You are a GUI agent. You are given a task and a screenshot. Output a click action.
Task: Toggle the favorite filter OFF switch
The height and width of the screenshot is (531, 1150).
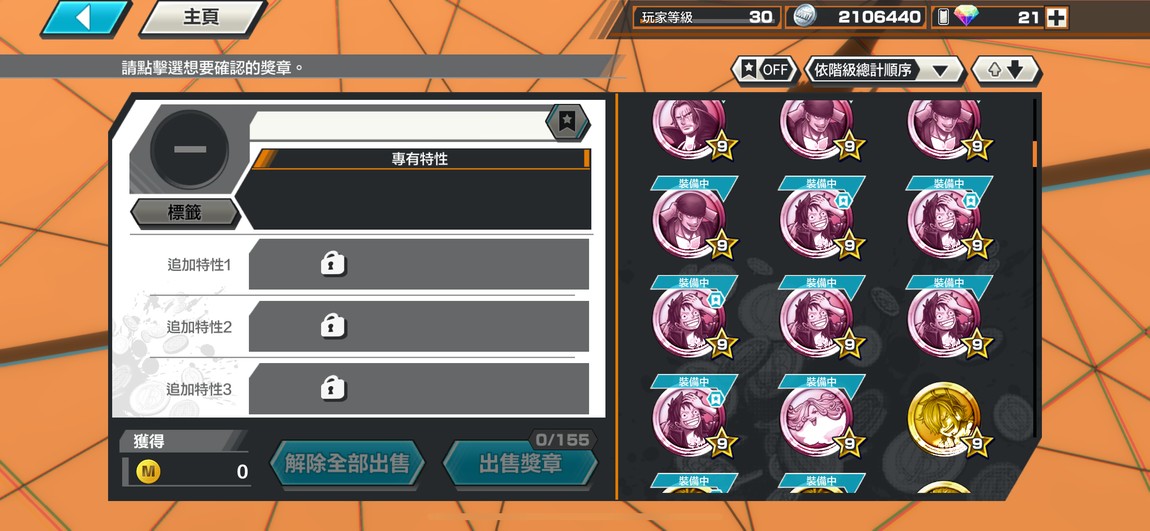(x=765, y=70)
